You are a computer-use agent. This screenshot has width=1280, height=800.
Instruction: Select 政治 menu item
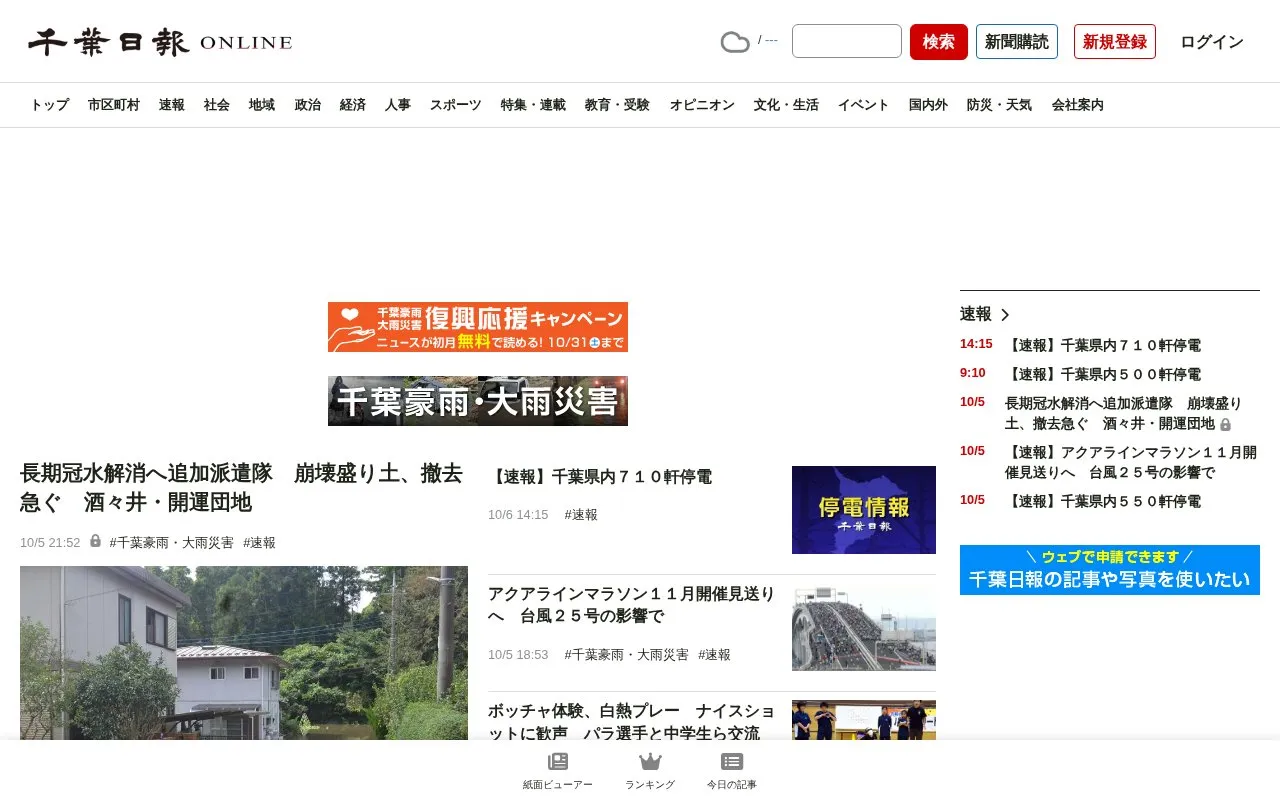[x=308, y=105]
